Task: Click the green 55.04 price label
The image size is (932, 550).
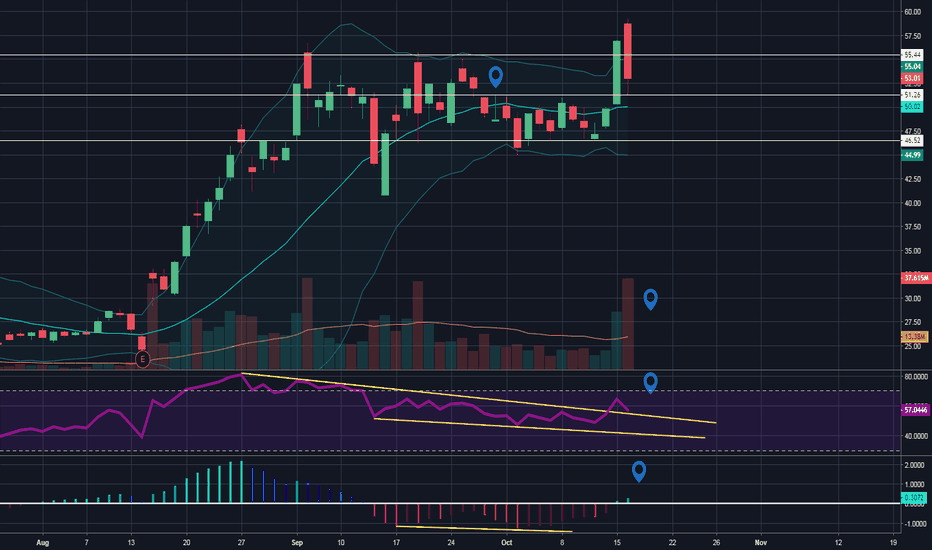Action: coord(912,67)
